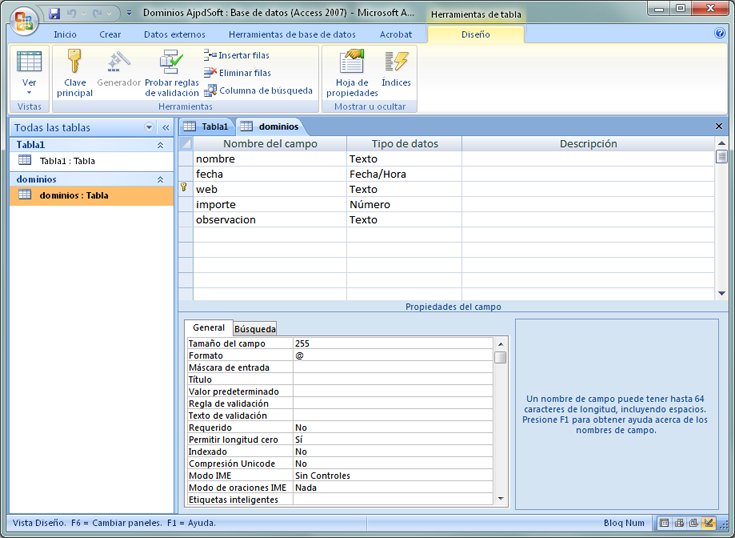Open the Todas las tablas dropdown arrow

[149, 128]
